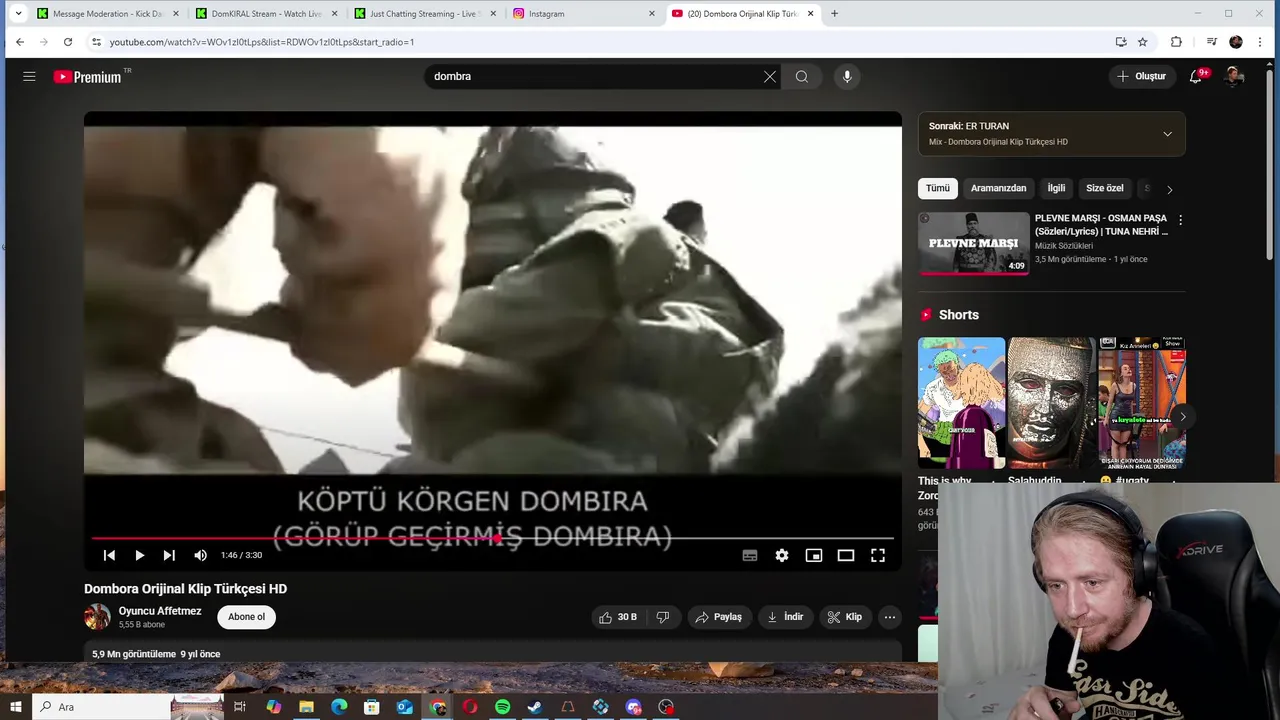This screenshot has height=720, width=1280.
Task: Show more filter chips with right arrow
Action: click(x=1169, y=189)
